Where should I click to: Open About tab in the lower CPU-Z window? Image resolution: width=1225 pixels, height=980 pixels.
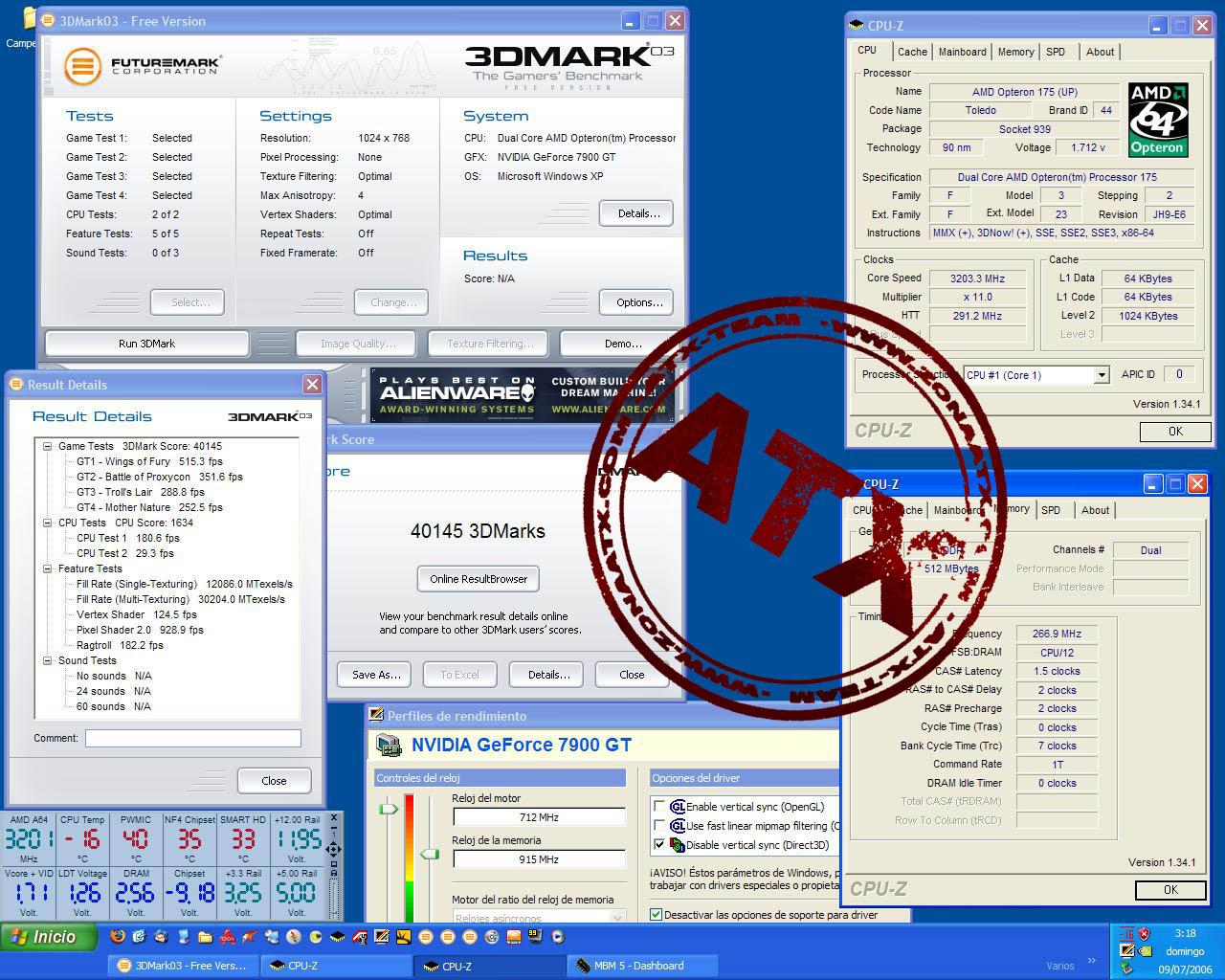(x=1095, y=510)
